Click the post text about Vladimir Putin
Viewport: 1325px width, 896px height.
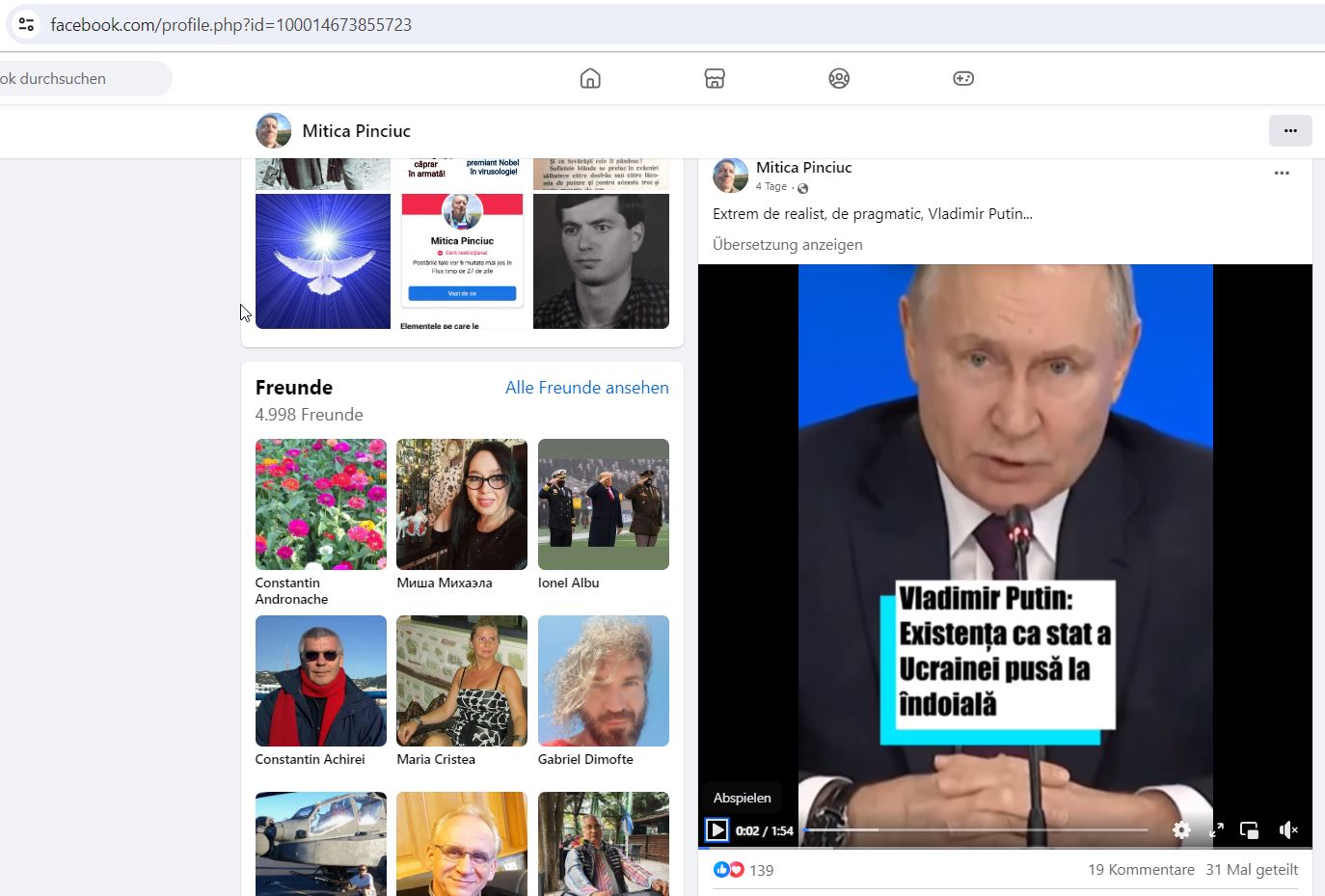(x=873, y=214)
